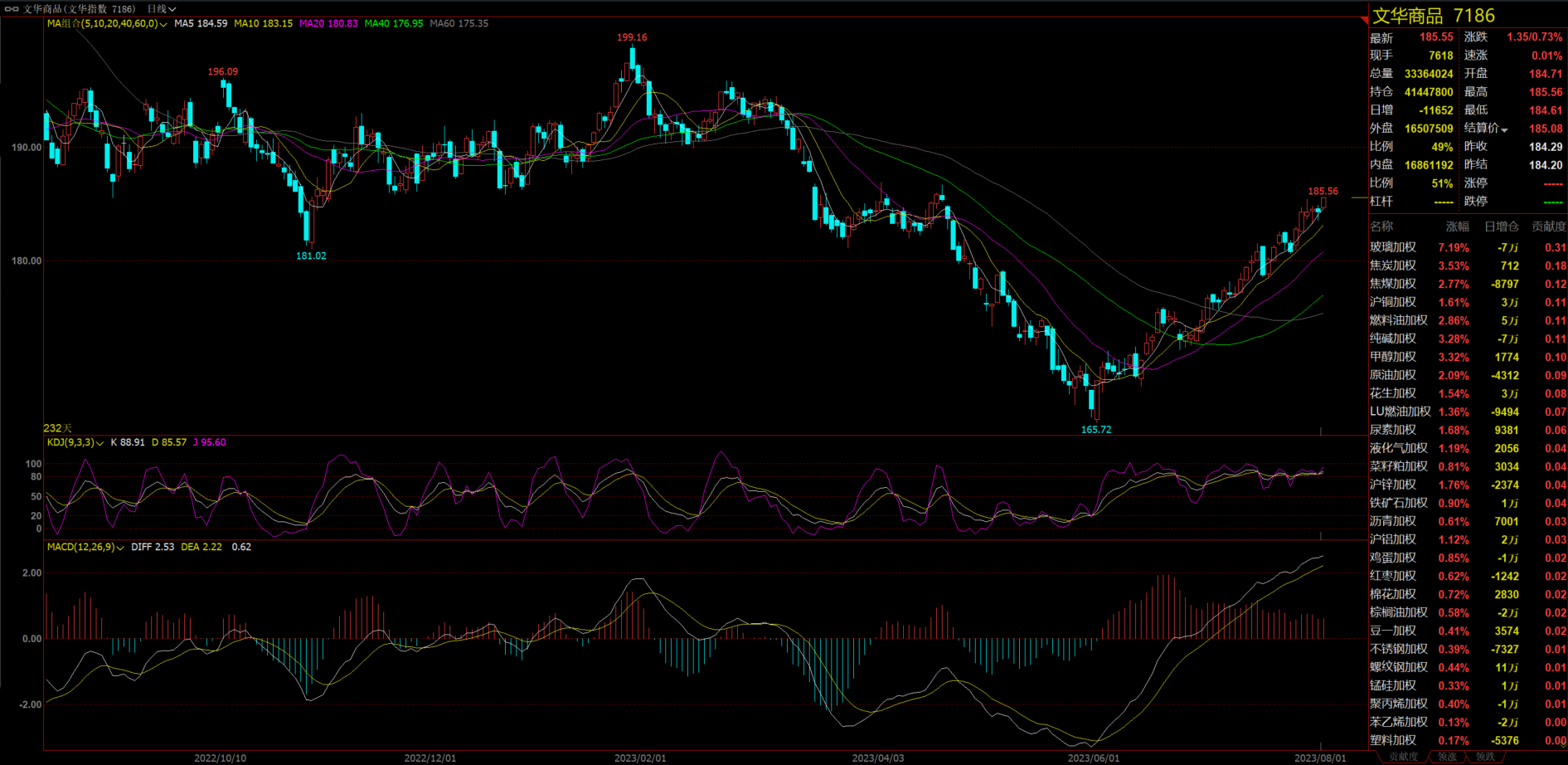Click the MA10 183.15 legend value

(x=264, y=24)
